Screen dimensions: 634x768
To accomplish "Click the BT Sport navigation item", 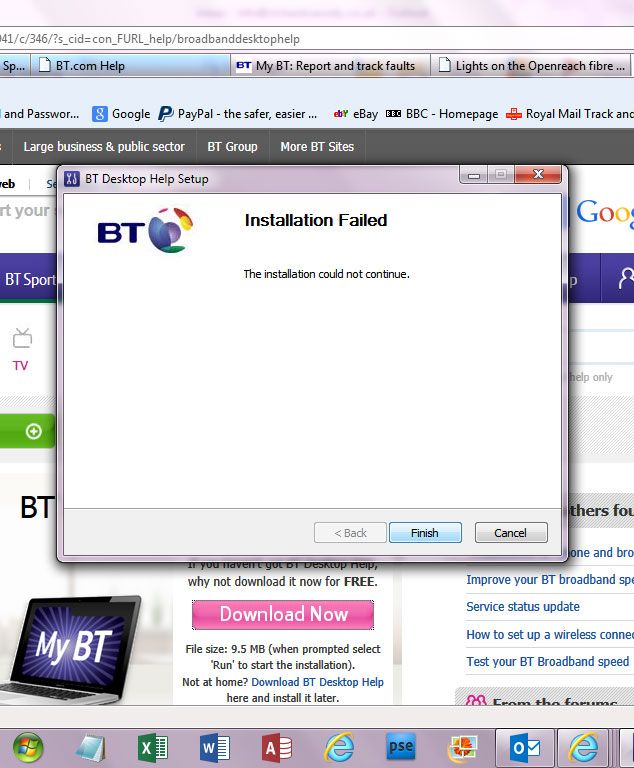I will 30,280.
